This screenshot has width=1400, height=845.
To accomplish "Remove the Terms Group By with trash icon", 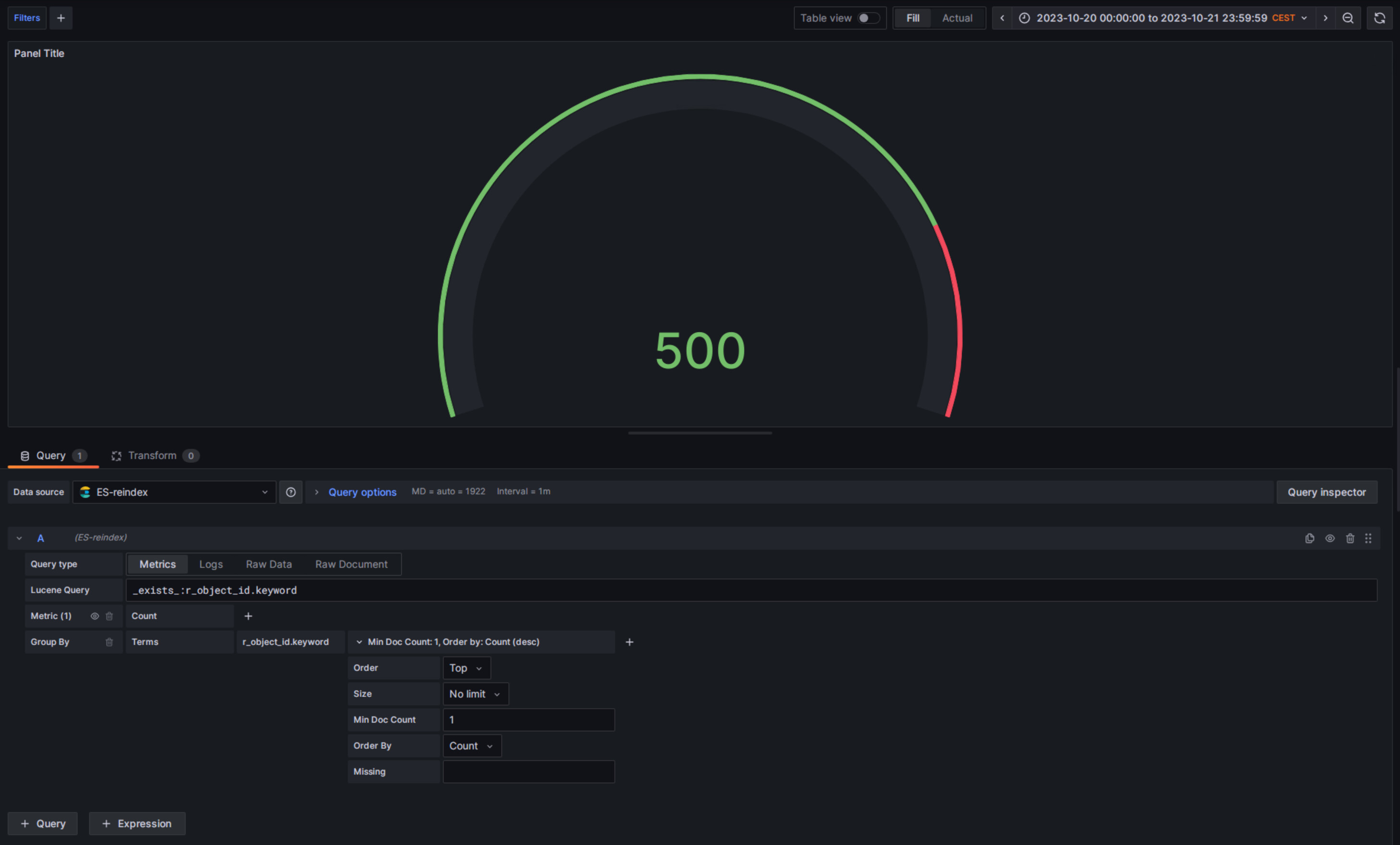I will pos(110,642).
